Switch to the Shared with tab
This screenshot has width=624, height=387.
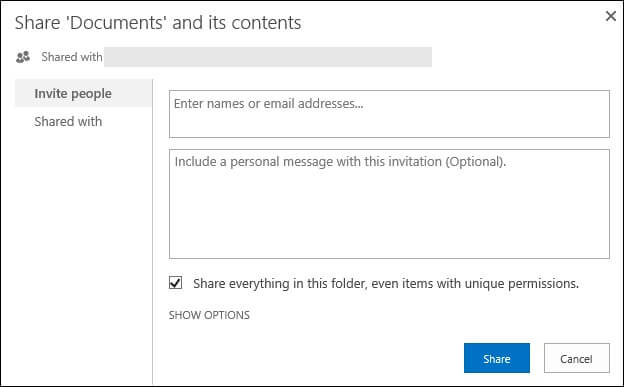click(68, 121)
